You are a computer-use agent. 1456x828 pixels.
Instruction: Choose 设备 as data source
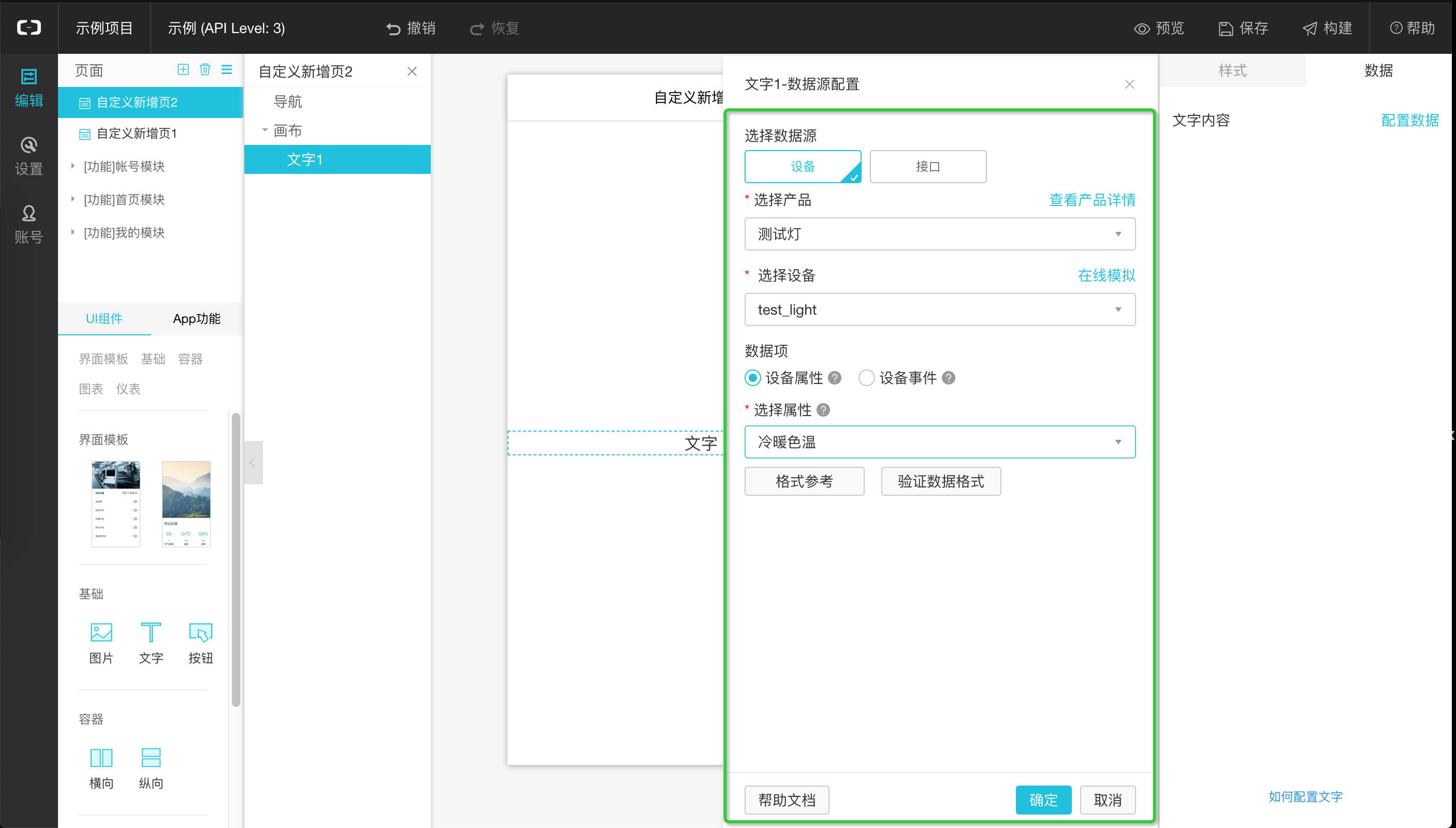[x=802, y=166]
